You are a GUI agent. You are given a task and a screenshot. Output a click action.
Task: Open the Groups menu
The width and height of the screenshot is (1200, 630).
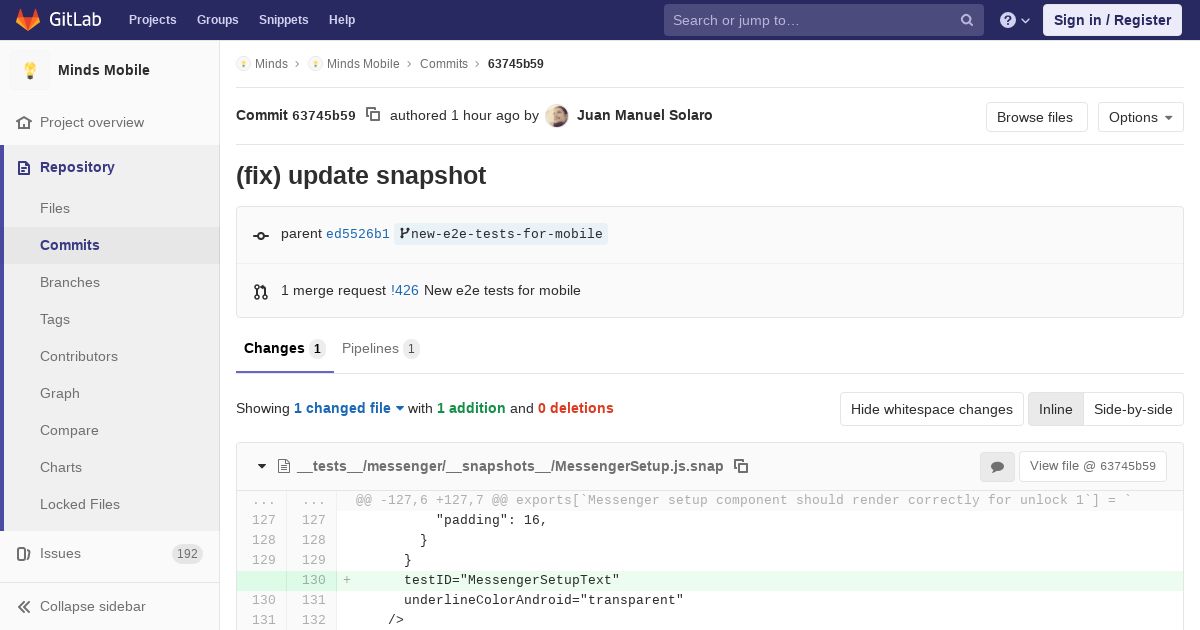tap(217, 20)
